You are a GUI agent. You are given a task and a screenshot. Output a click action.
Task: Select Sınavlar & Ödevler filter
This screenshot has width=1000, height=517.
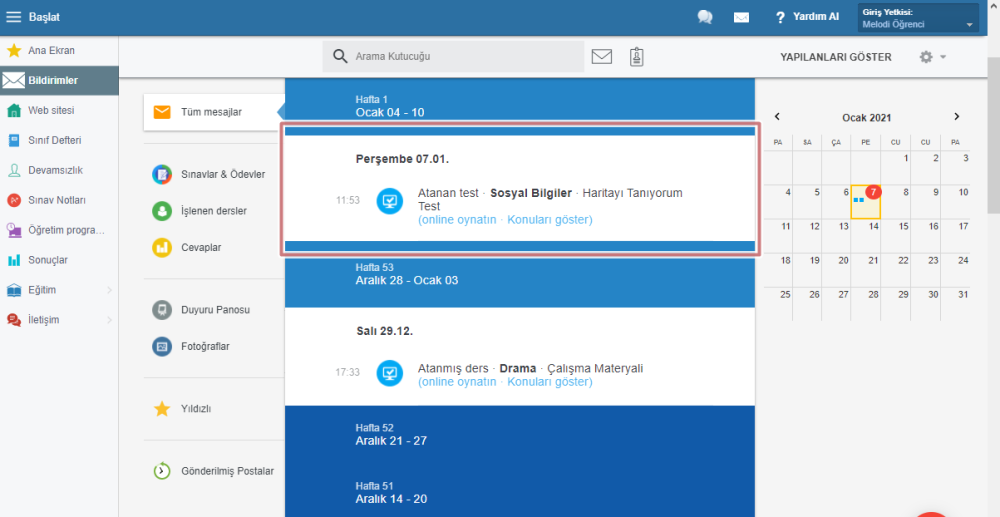click(214, 174)
